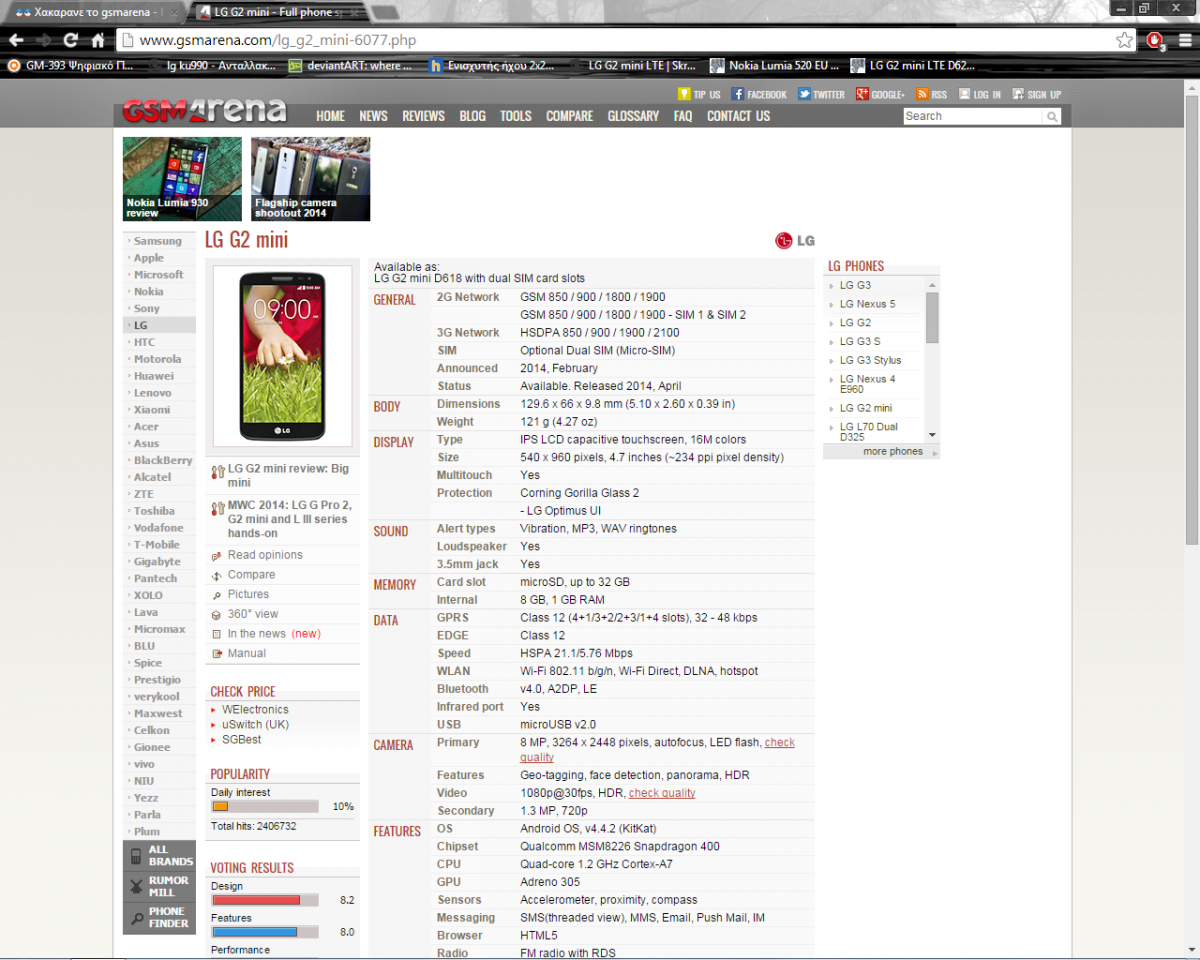1200x960 pixels.
Task: Open In the news page icon
Action: pos(217,634)
